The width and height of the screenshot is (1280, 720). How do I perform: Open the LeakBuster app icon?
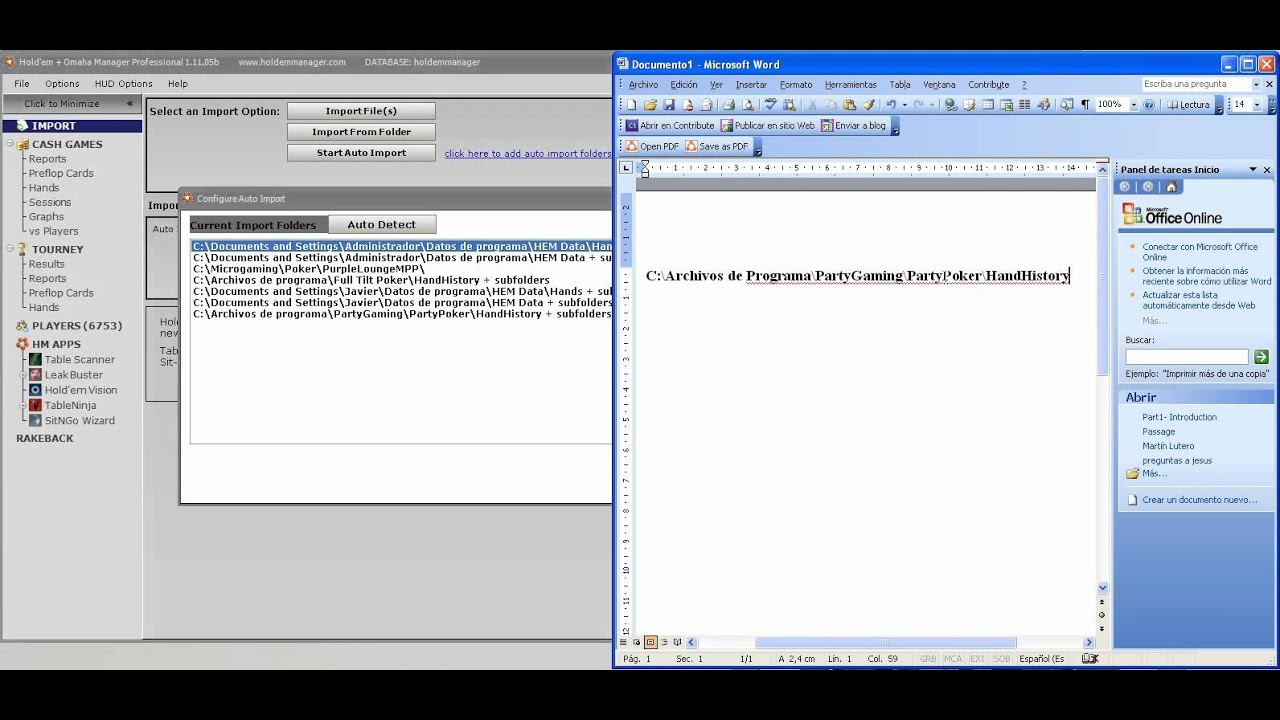pyautogui.click(x=35, y=375)
